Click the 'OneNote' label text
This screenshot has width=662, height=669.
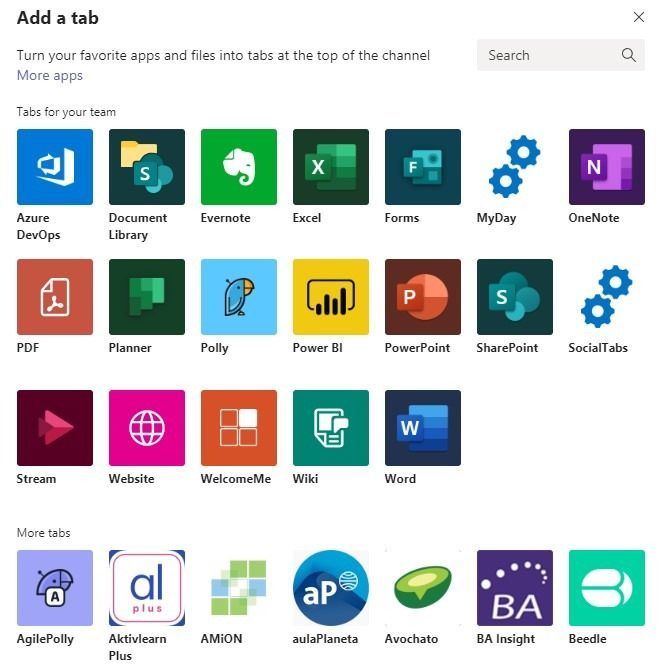[x=594, y=218]
